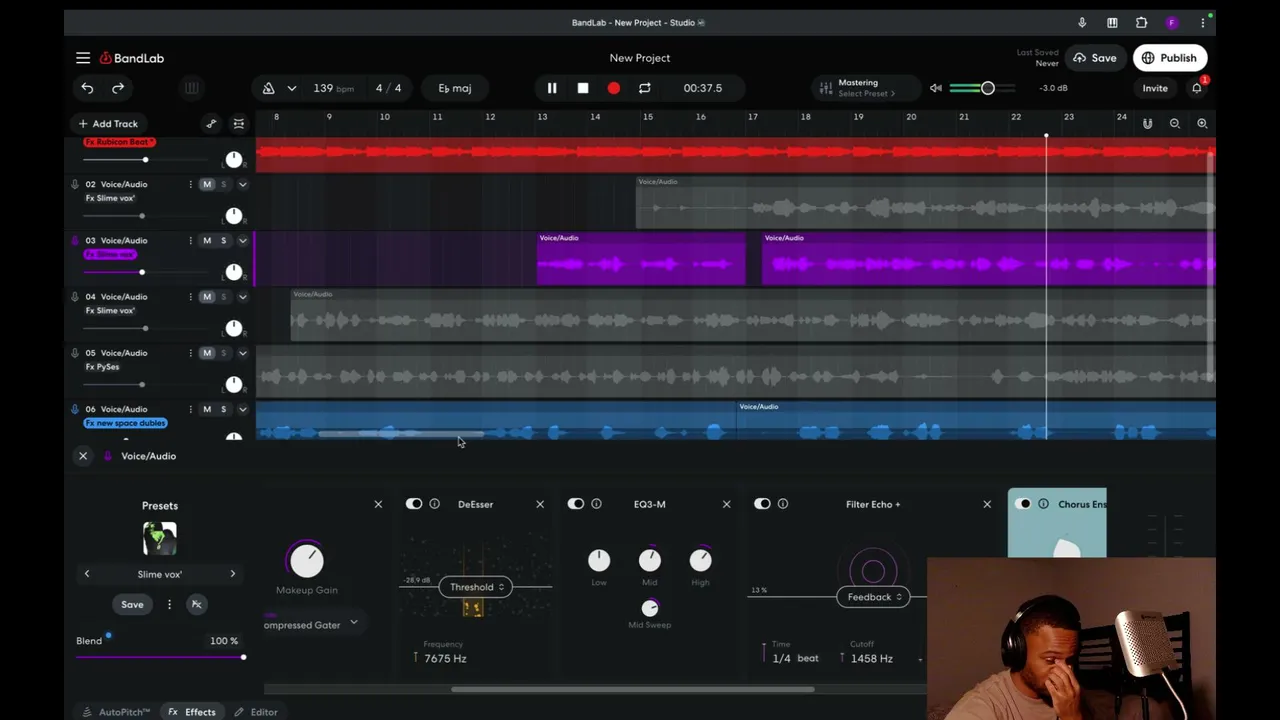Click the Publish button
1280x720 pixels.
tap(1170, 58)
